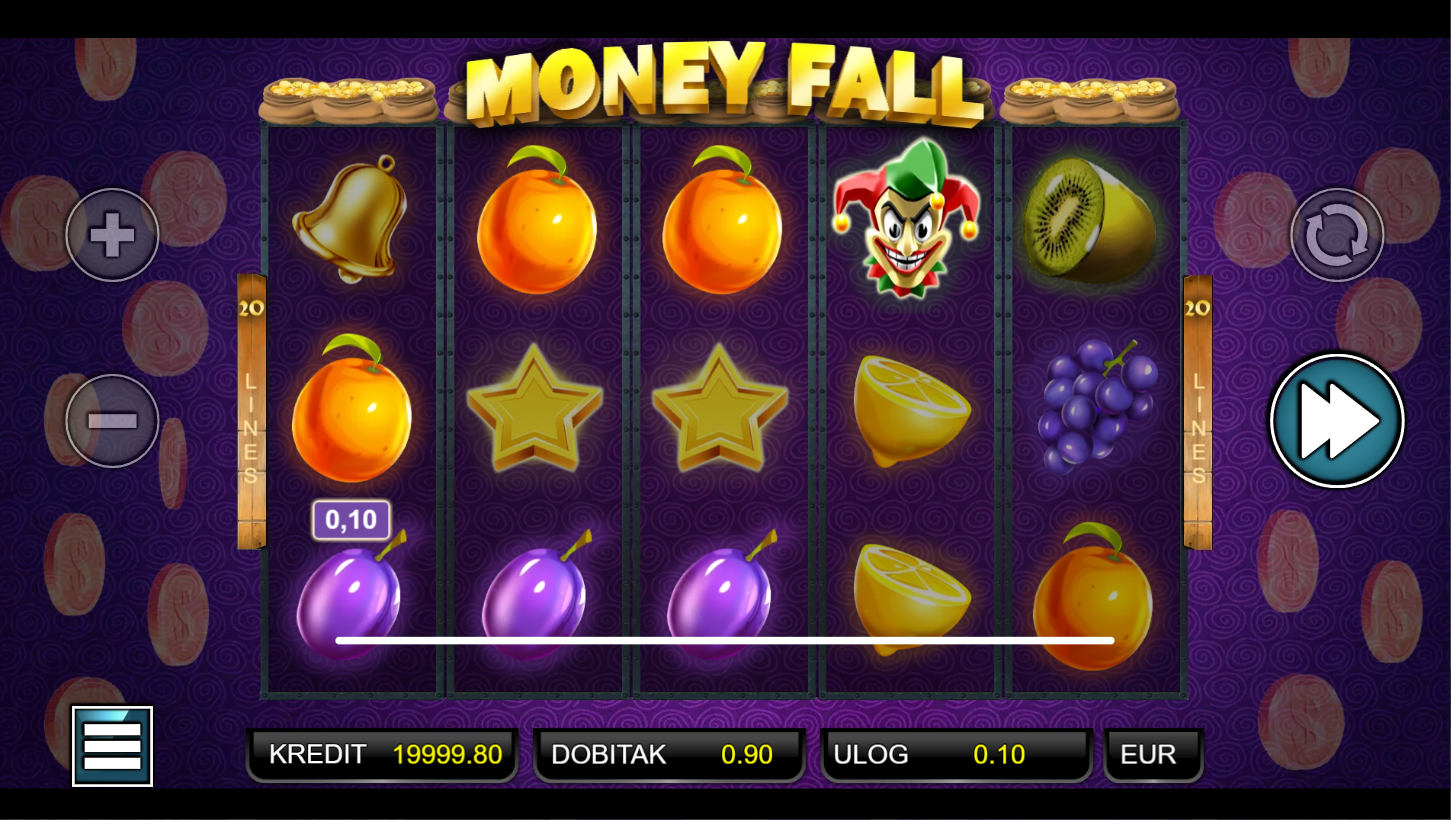This screenshot has height=820, width=1451.
Task: Start a spin with the fast-forward button
Action: (1337, 420)
